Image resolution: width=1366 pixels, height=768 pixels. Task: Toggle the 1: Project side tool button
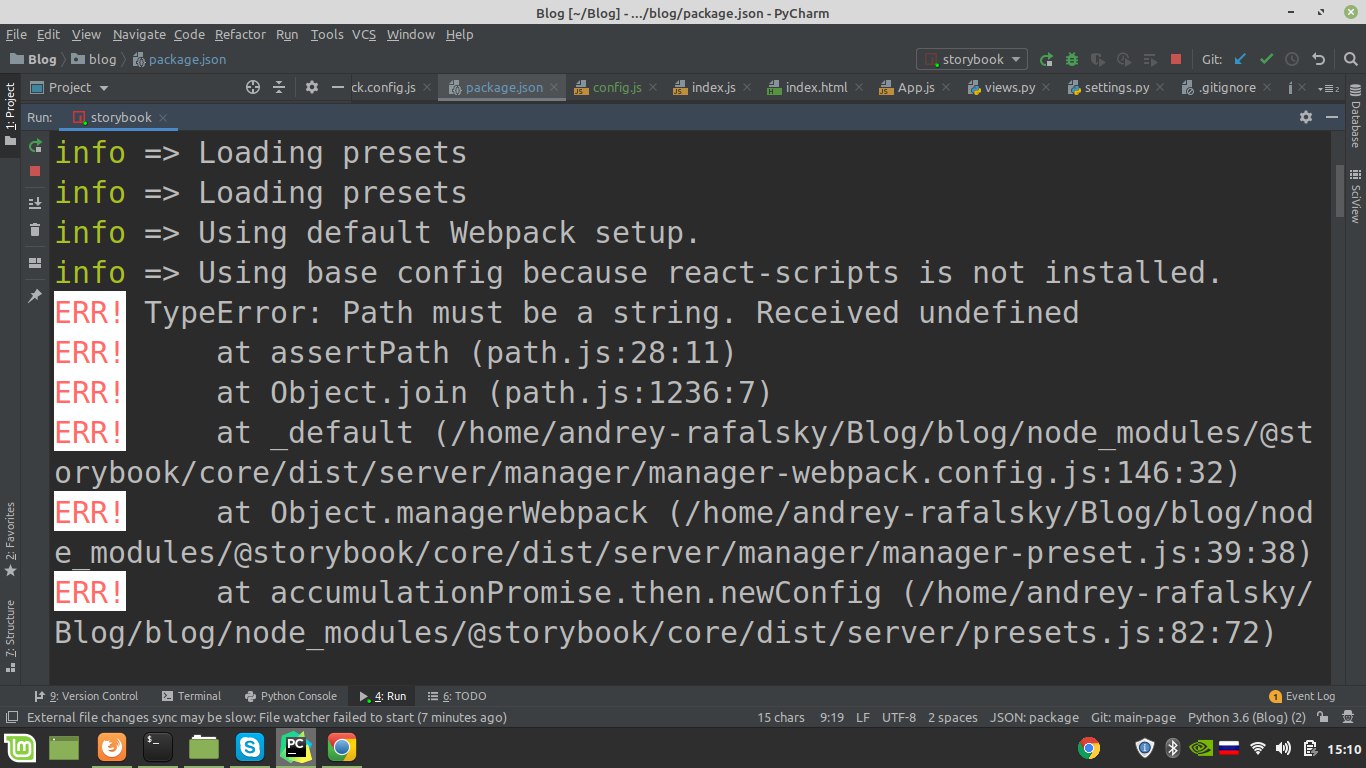(x=11, y=115)
